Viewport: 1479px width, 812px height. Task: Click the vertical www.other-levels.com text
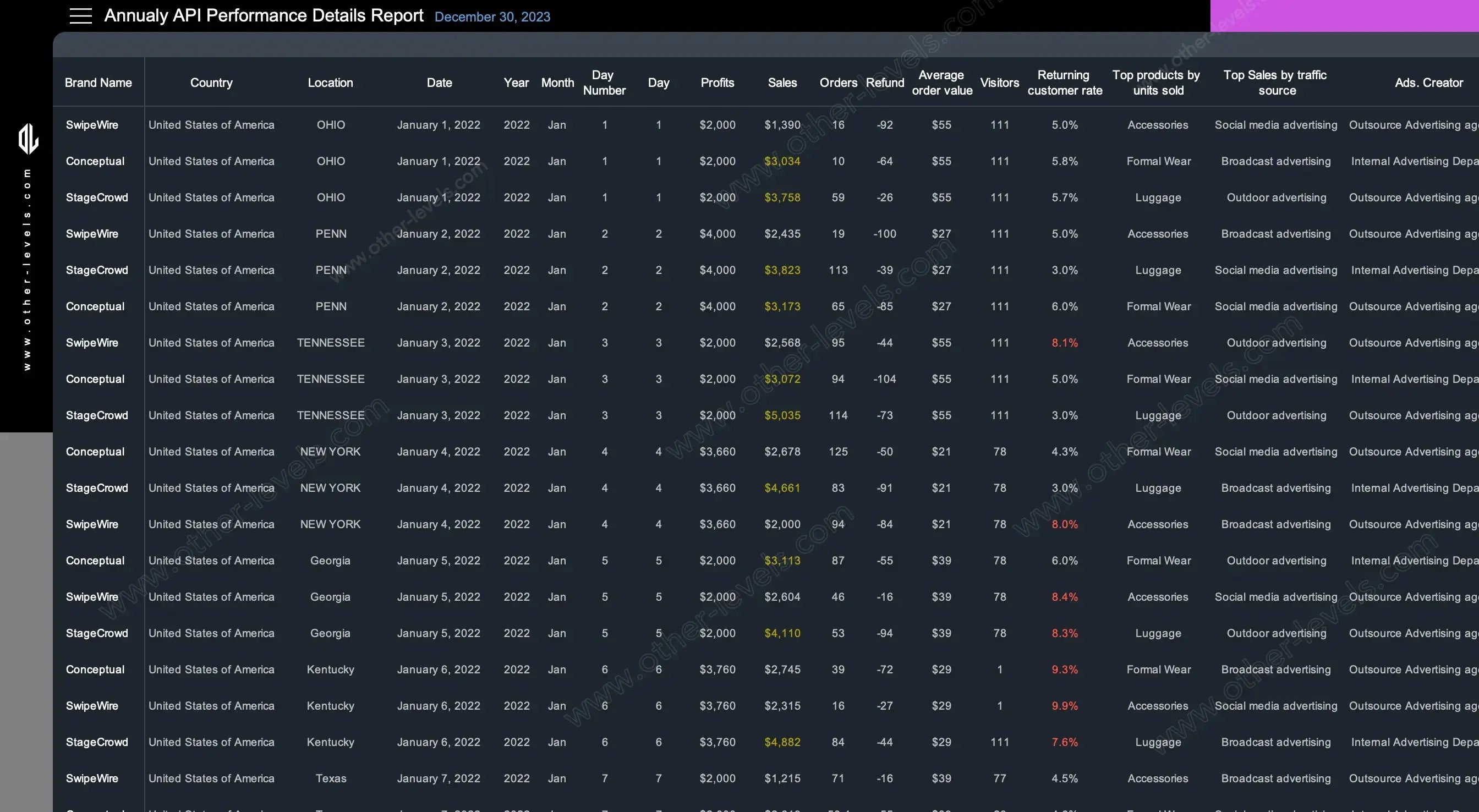pyautogui.click(x=27, y=270)
